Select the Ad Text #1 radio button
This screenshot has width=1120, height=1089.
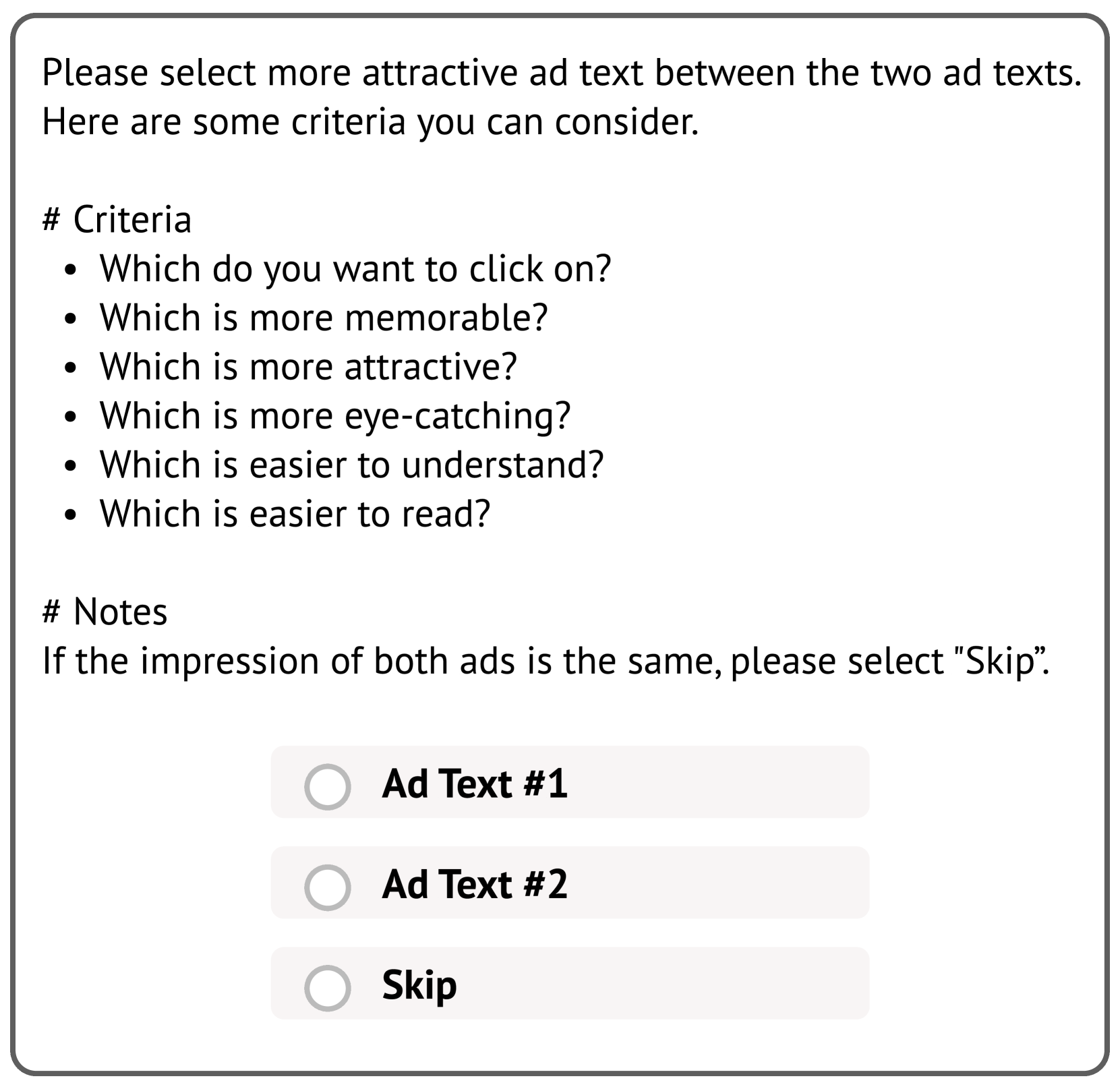pyautogui.click(x=327, y=786)
